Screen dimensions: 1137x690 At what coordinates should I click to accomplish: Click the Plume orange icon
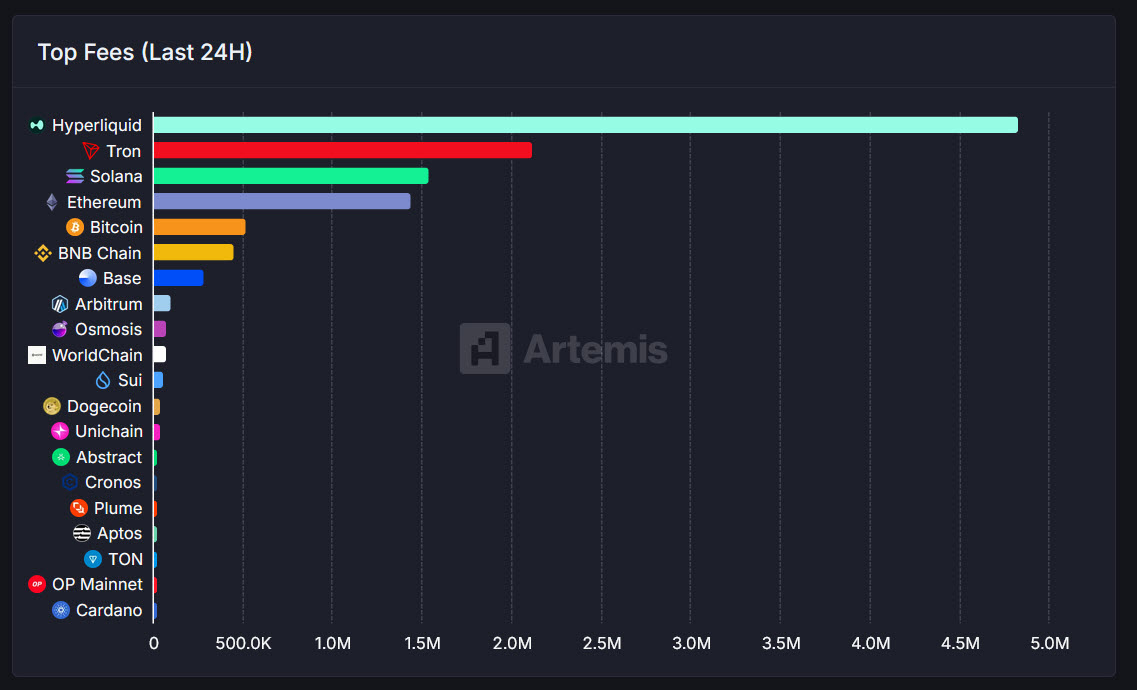pos(78,508)
